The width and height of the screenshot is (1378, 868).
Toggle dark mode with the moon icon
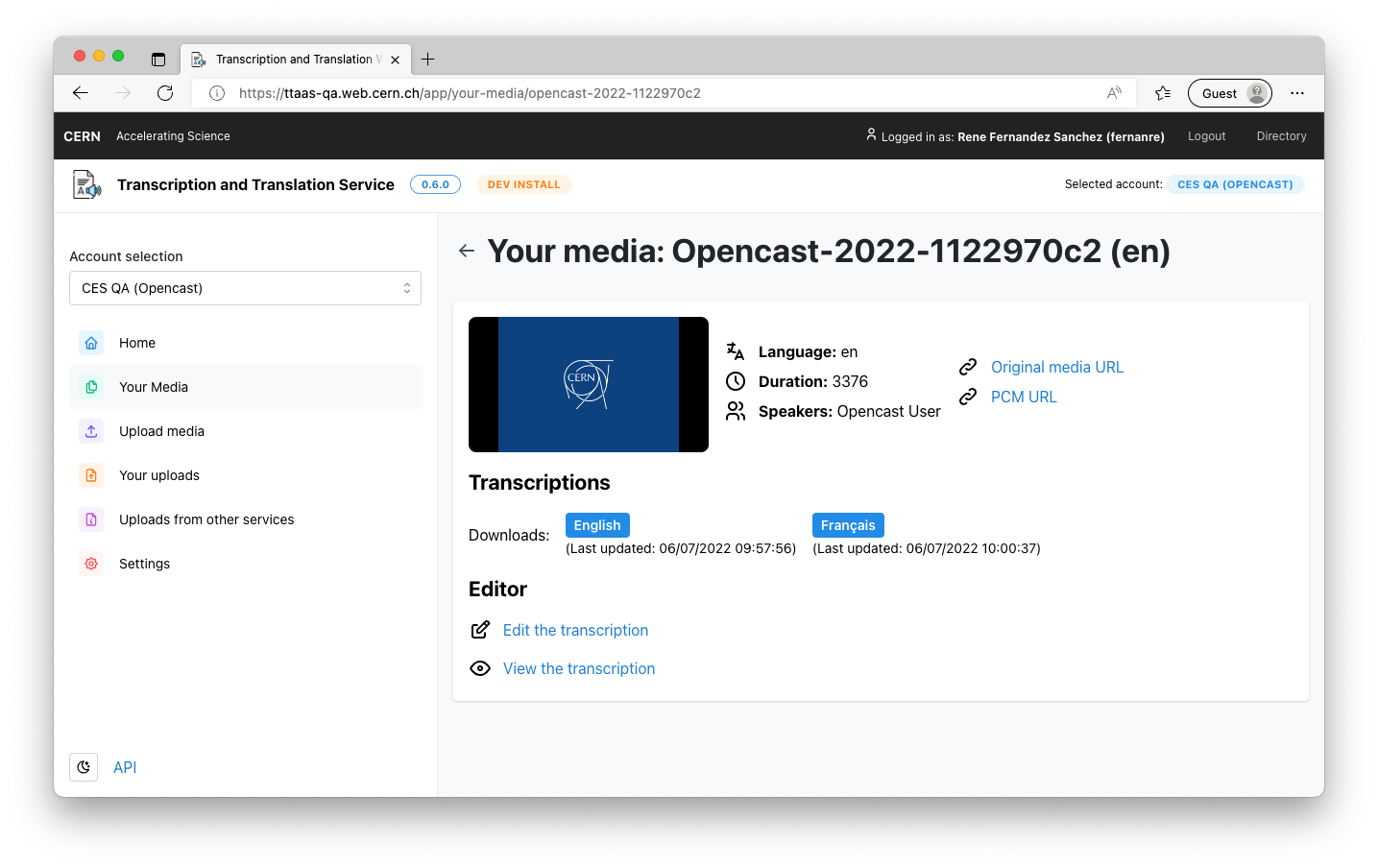click(84, 767)
